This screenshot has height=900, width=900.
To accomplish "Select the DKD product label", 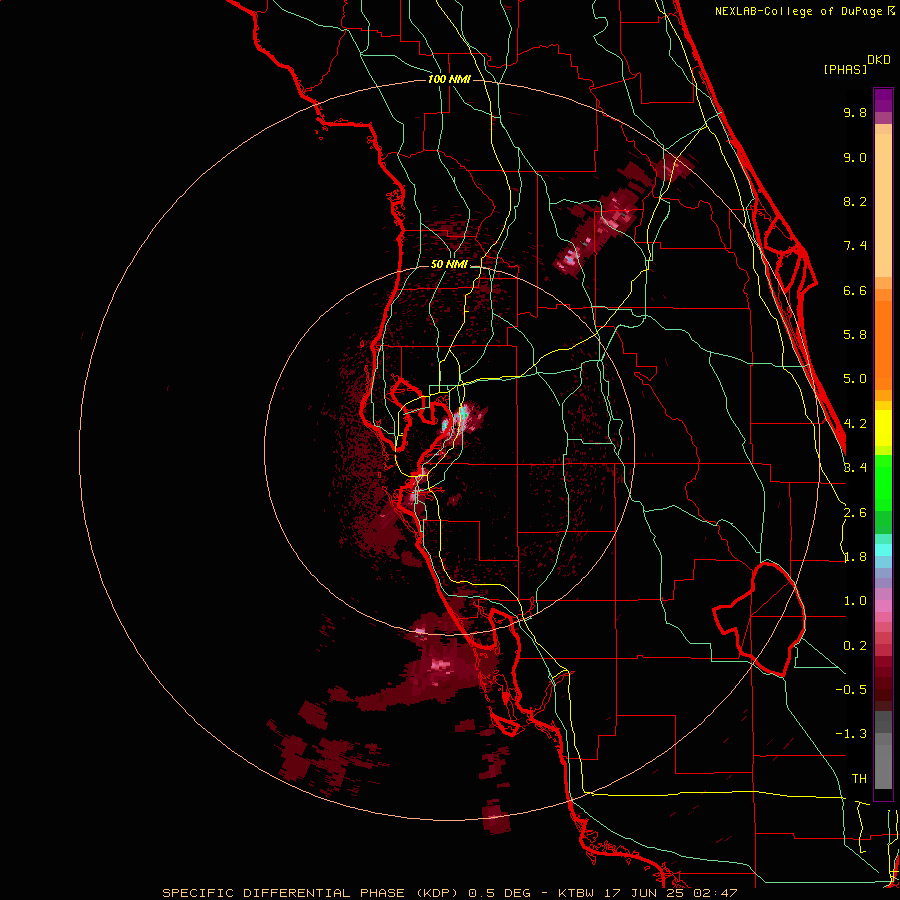I will pyautogui.click(x=878, y=59).
